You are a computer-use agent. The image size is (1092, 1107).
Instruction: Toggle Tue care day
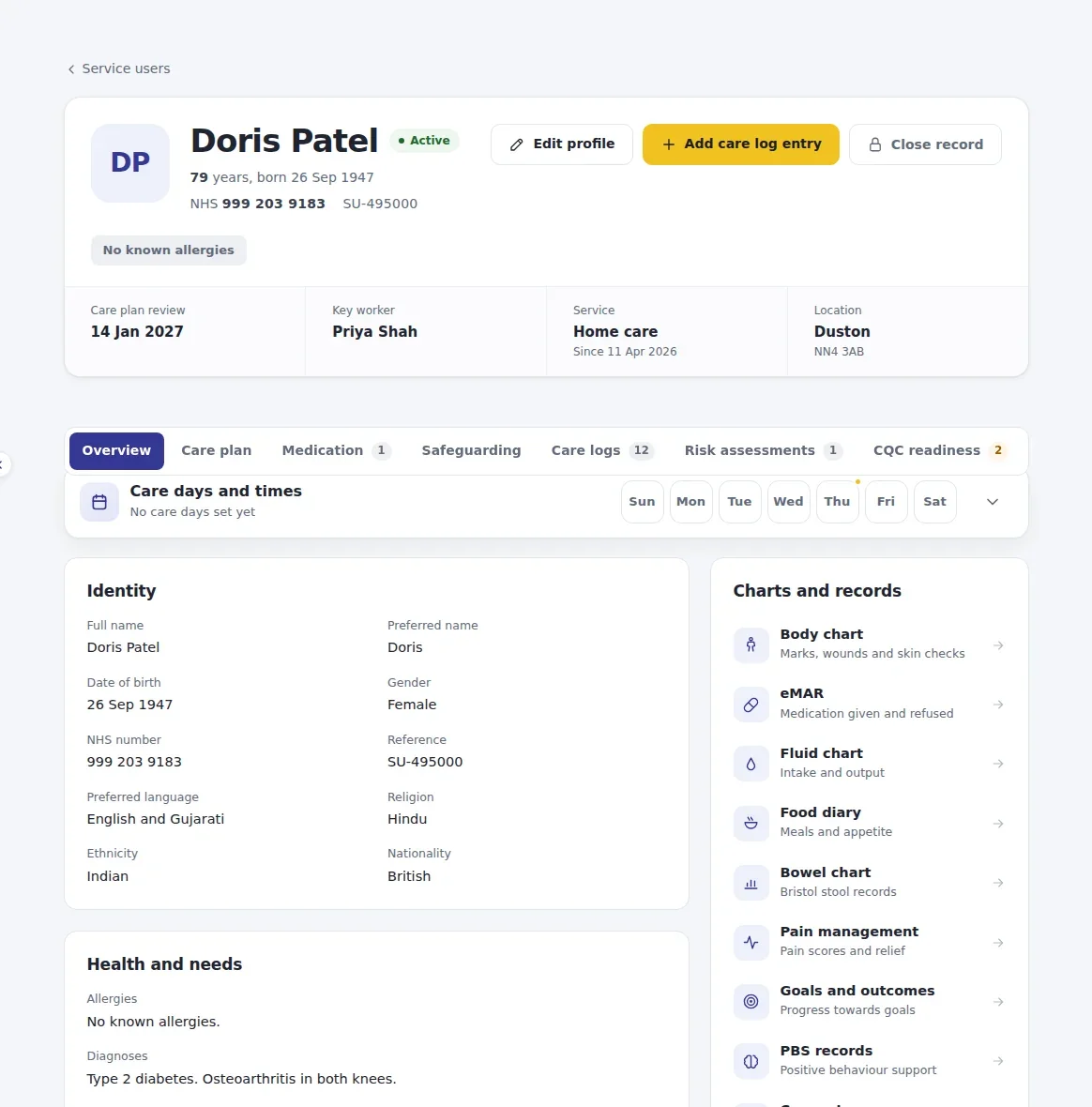740,502
